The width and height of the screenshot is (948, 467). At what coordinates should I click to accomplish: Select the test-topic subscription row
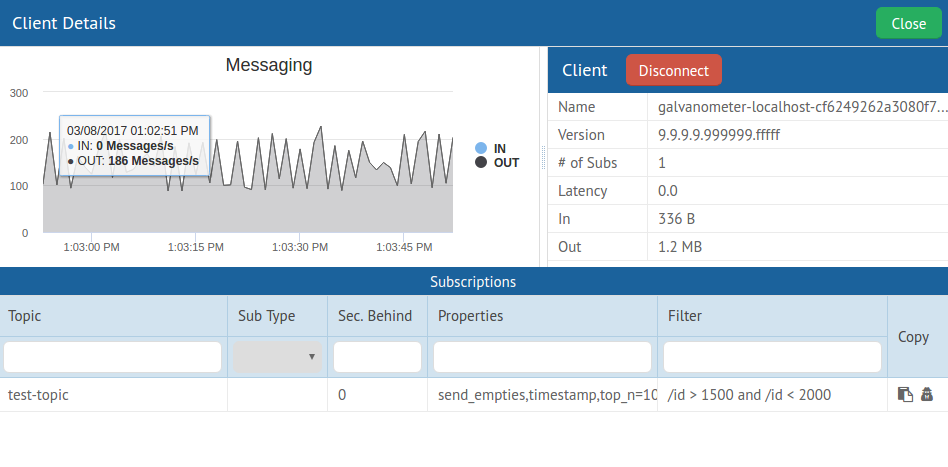click(112, 395)
